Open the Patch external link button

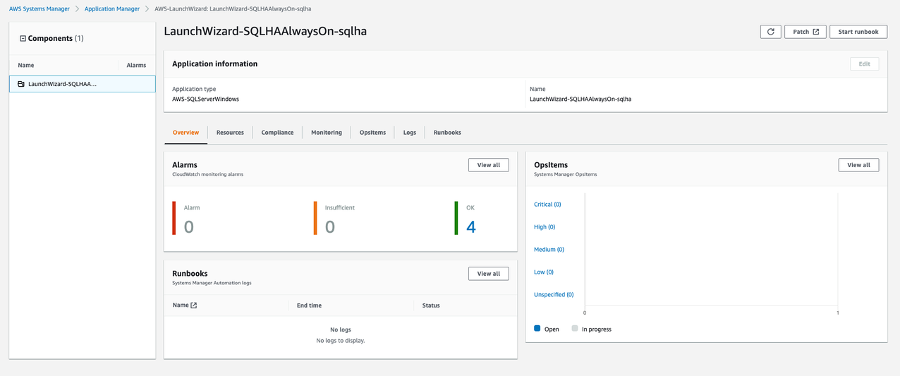click(805, 32)
